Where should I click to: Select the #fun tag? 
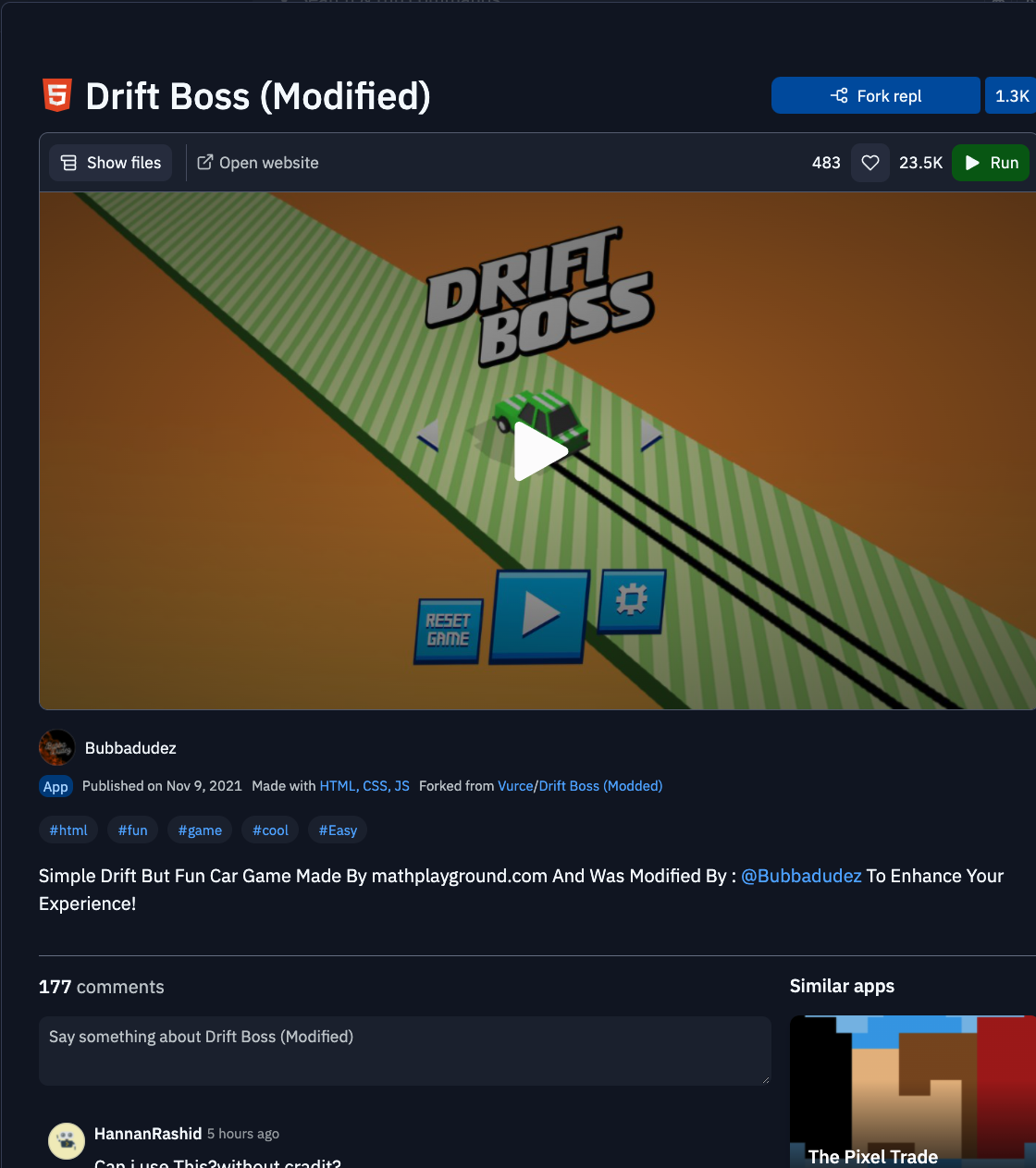133,830
